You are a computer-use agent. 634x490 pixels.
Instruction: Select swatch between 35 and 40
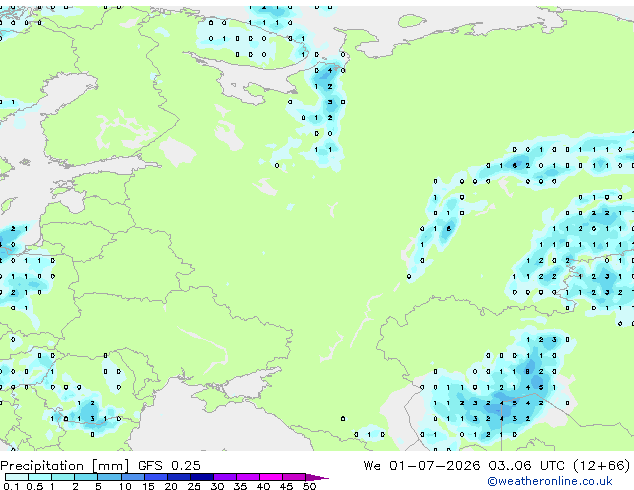coord(247,477)
